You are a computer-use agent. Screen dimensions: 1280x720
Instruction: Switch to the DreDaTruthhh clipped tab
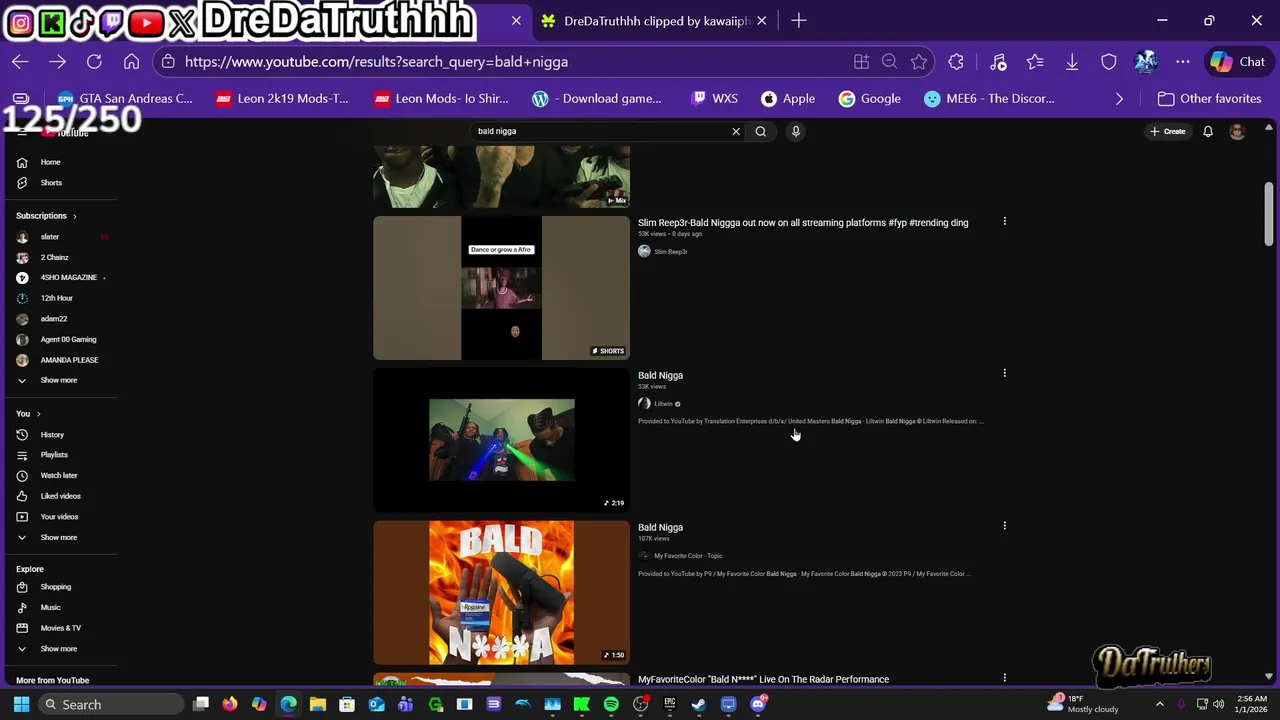pyautogui.click(x=653, y=21)
